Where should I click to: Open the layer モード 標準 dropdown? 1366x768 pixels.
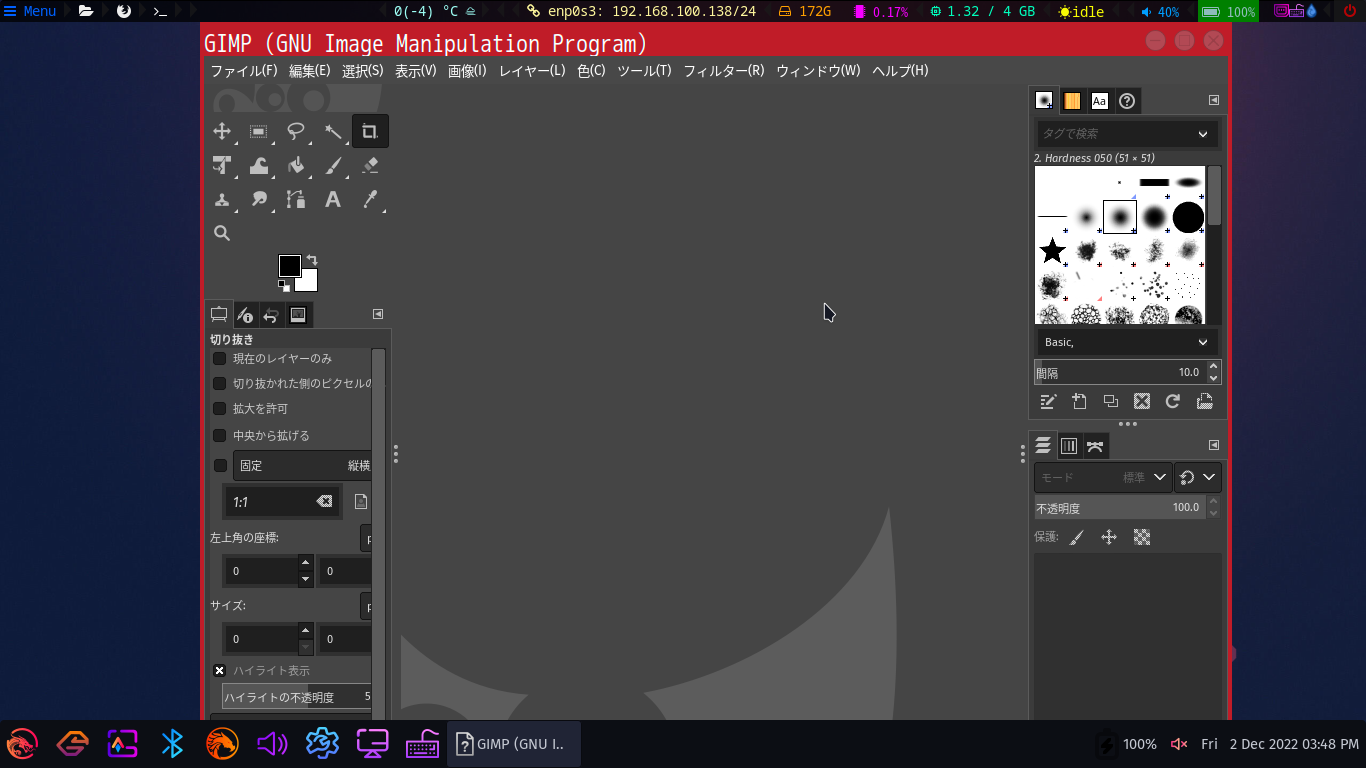[x=1102, y=477]
